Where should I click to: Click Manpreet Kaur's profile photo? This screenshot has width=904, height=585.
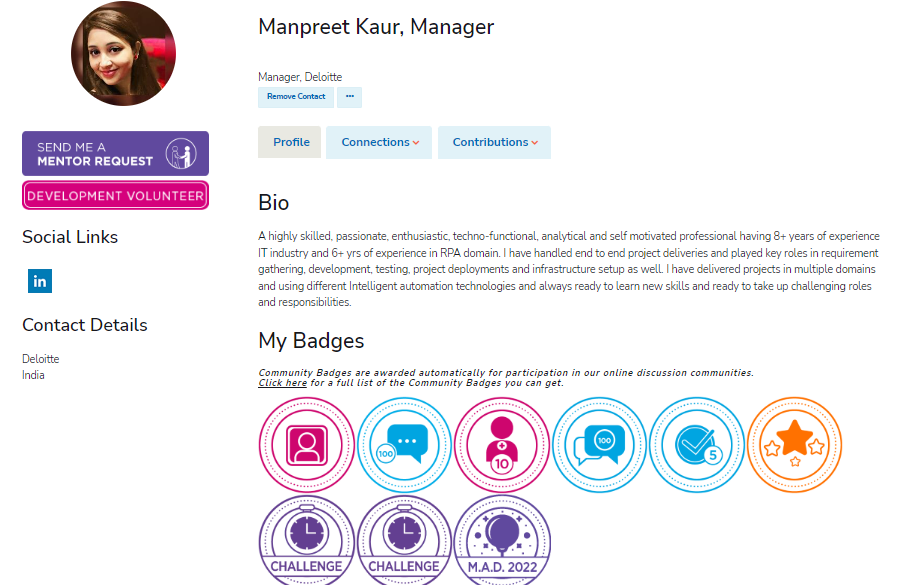123,54
